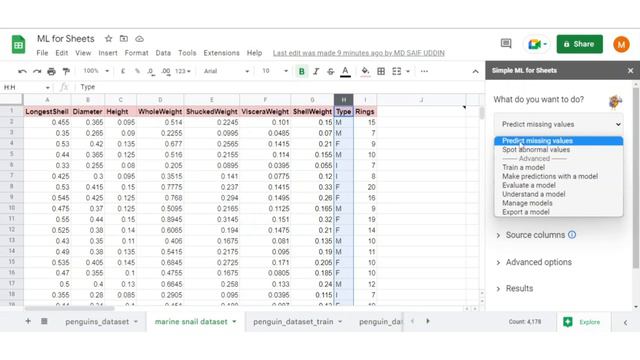This screenshot has width=640, height=360.
Task: Choose Make predictions with a model
Action: 550,176
